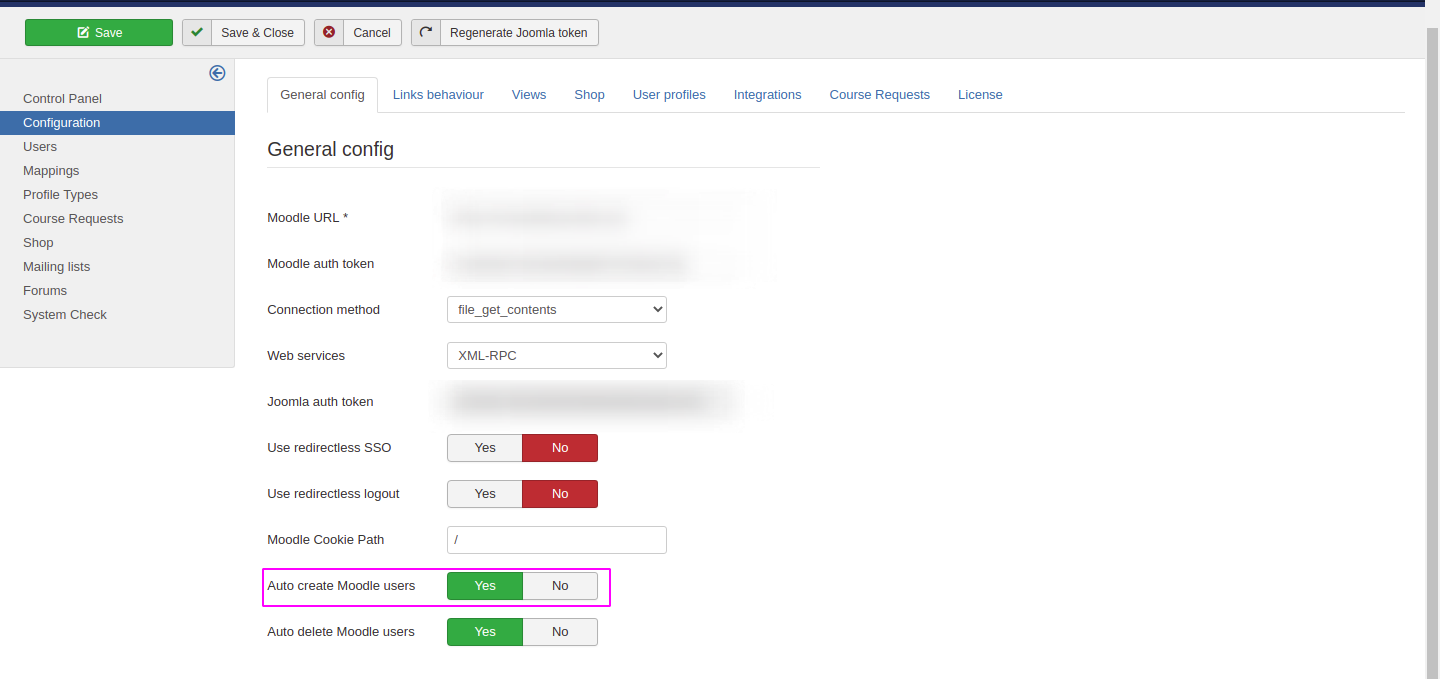
Task: Switch to the Links behaviour tab
Action: 438,95
